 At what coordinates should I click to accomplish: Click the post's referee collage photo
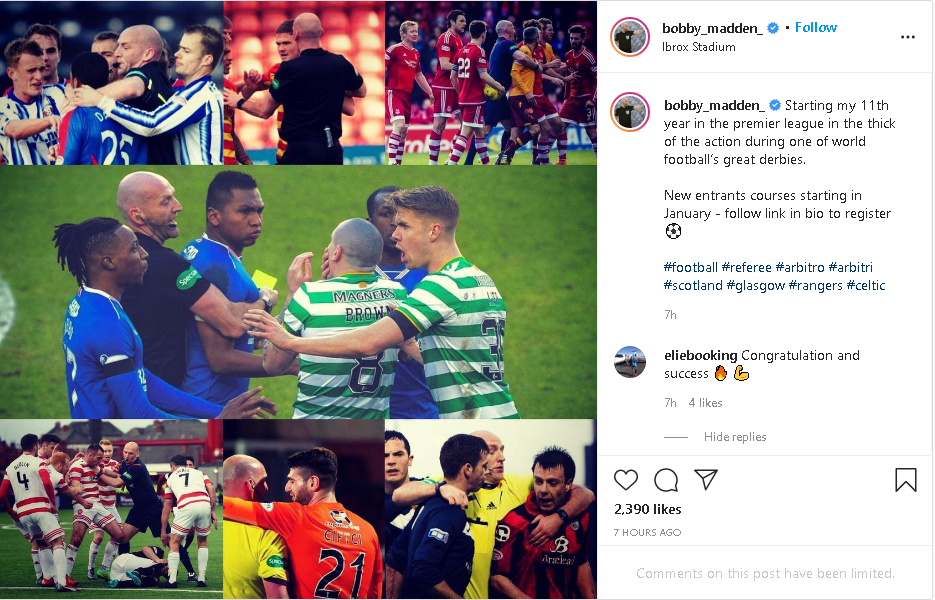(298, 300)
